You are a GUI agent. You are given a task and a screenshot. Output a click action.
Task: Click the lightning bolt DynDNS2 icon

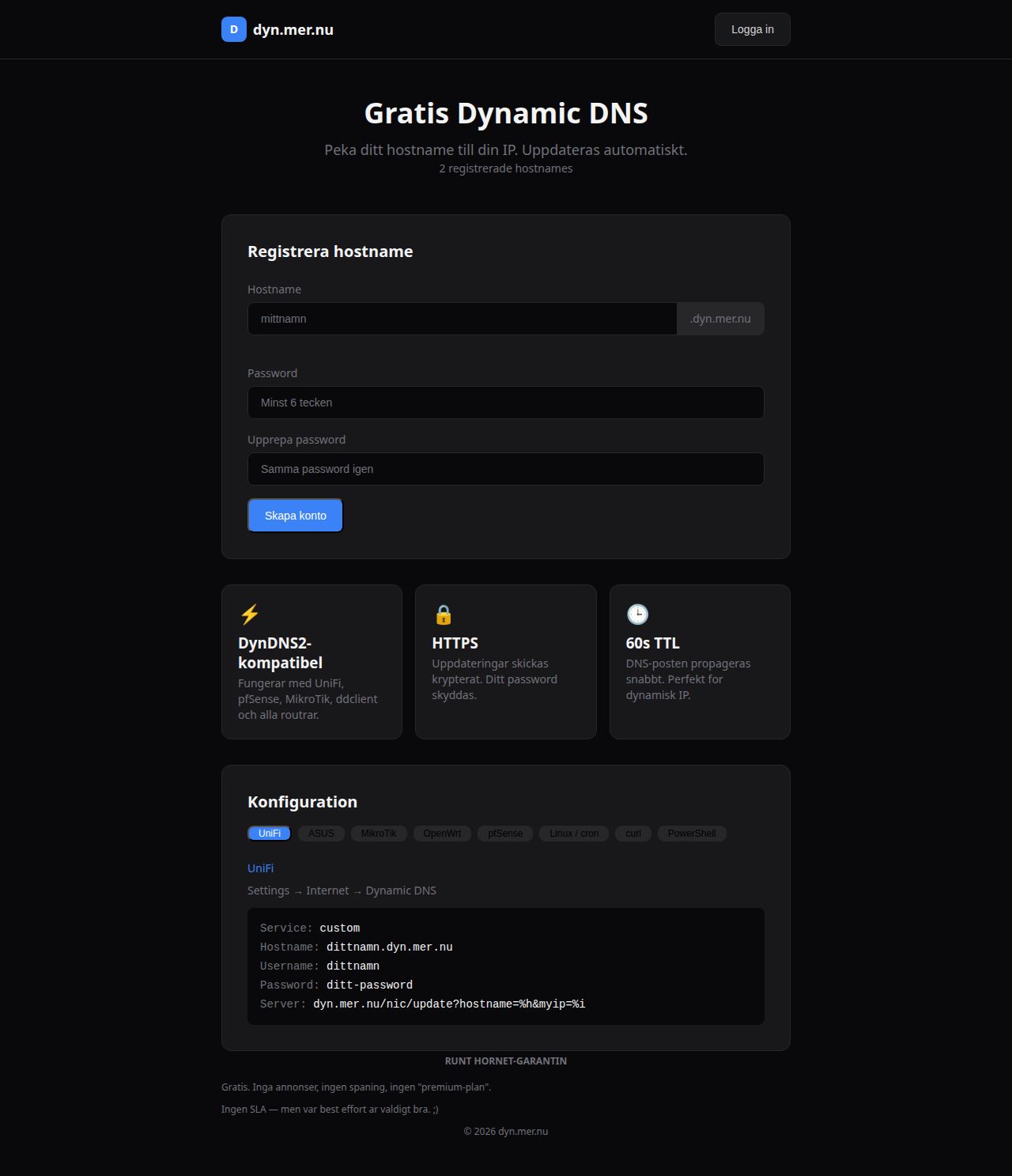click(250, 614)
